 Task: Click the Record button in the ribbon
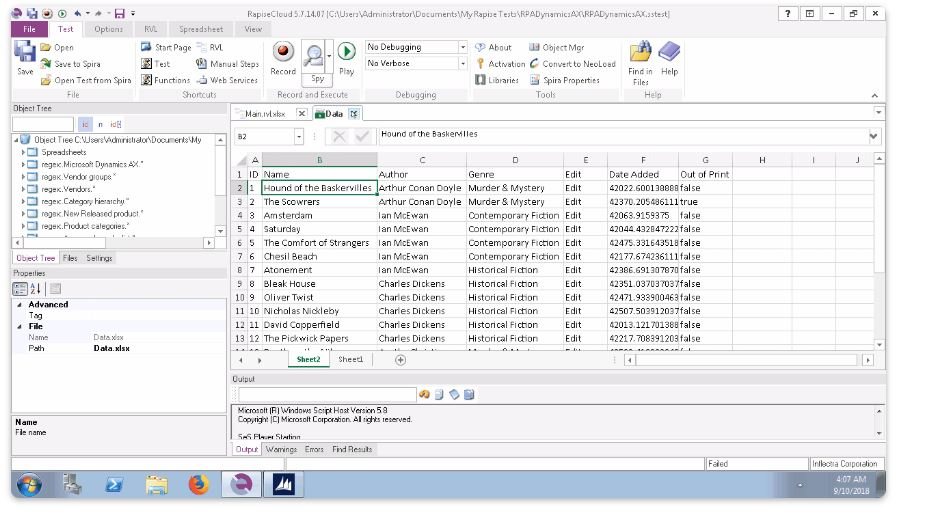pos(283,56)
